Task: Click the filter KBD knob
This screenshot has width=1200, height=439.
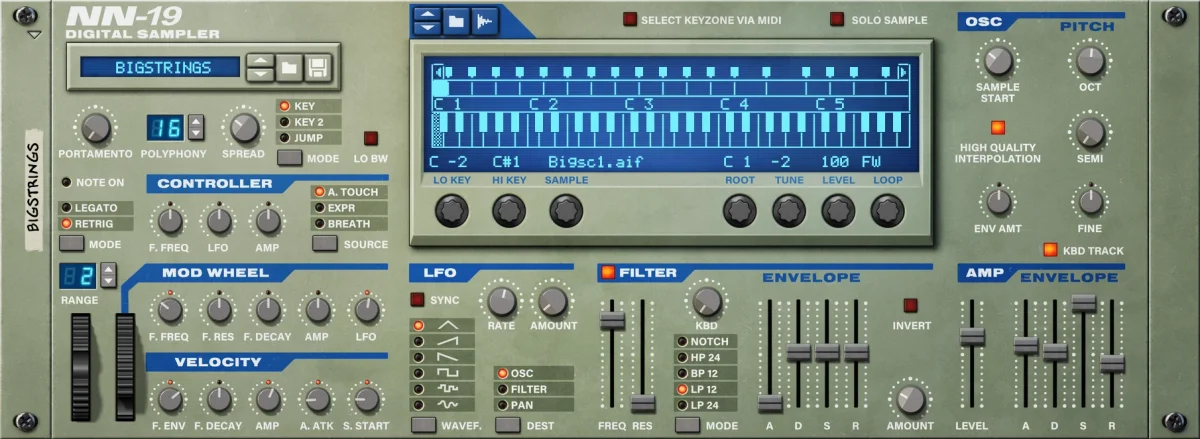Action: pos(707,301)
